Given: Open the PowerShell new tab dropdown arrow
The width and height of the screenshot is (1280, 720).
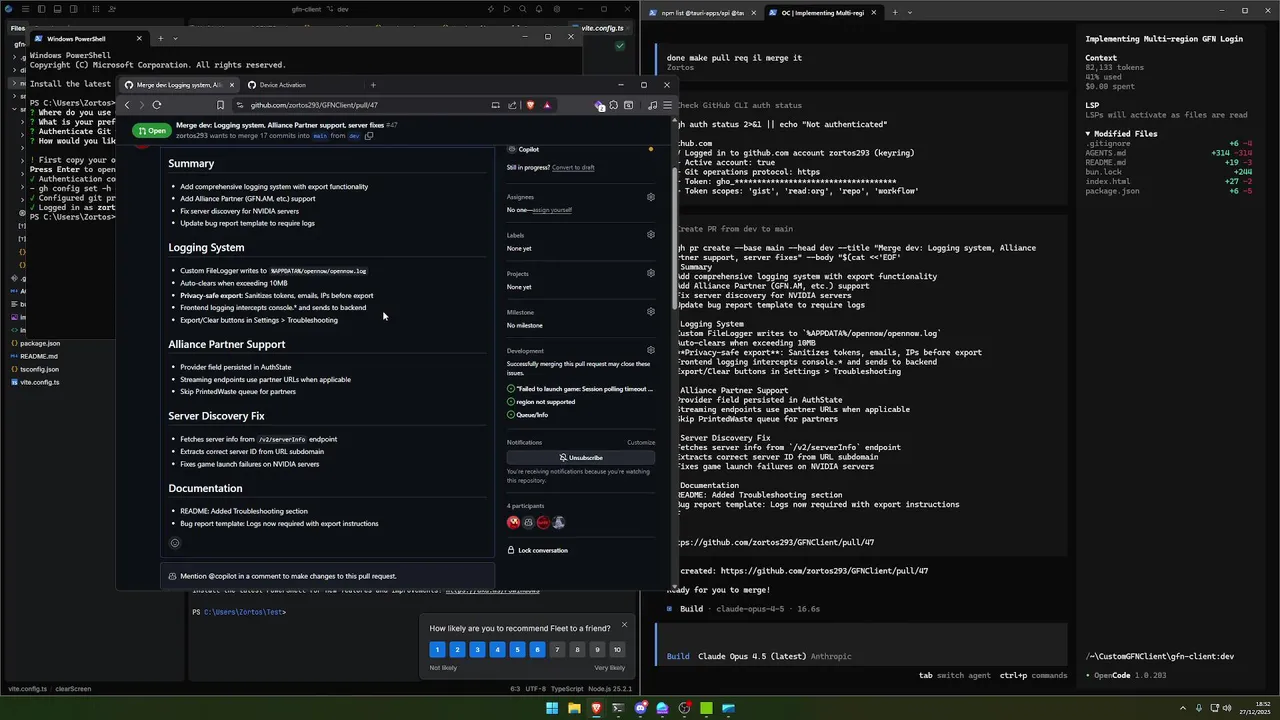Looking at the screenshot, I should click(175, 39).
